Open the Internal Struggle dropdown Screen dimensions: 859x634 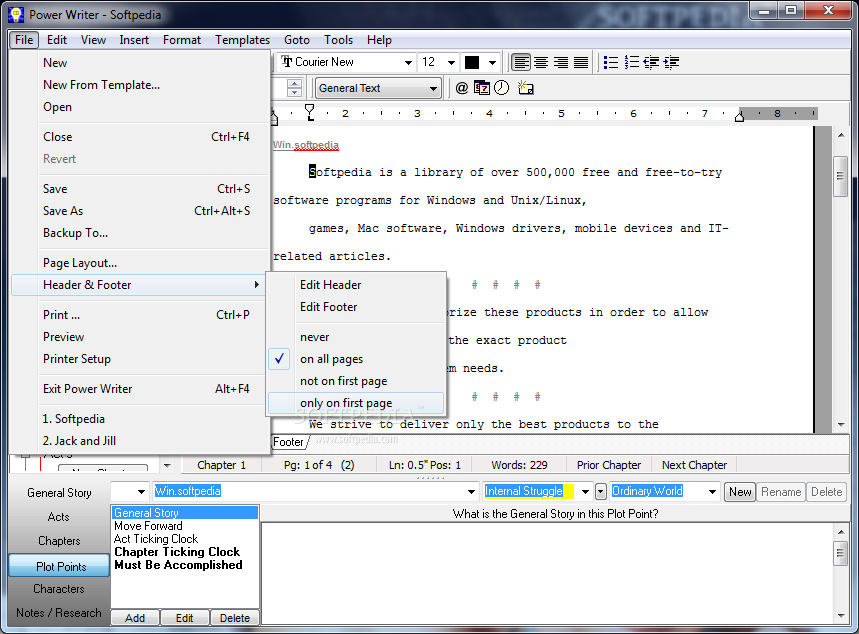click(x=585, y=492)
